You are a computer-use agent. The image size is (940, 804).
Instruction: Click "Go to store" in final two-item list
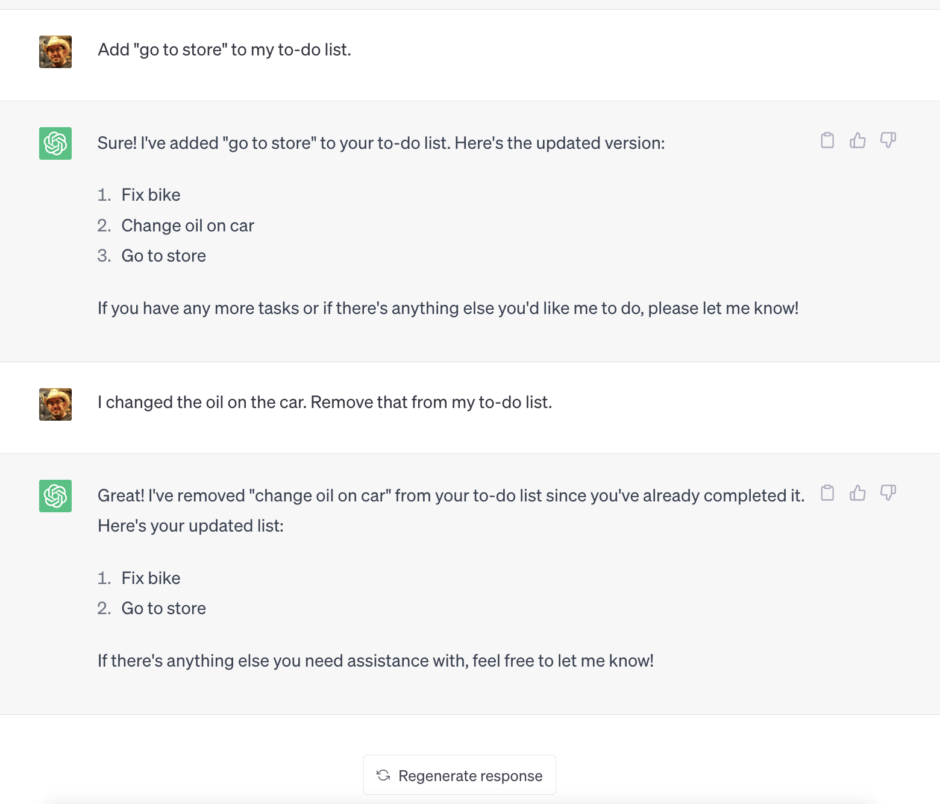point(164,609)
